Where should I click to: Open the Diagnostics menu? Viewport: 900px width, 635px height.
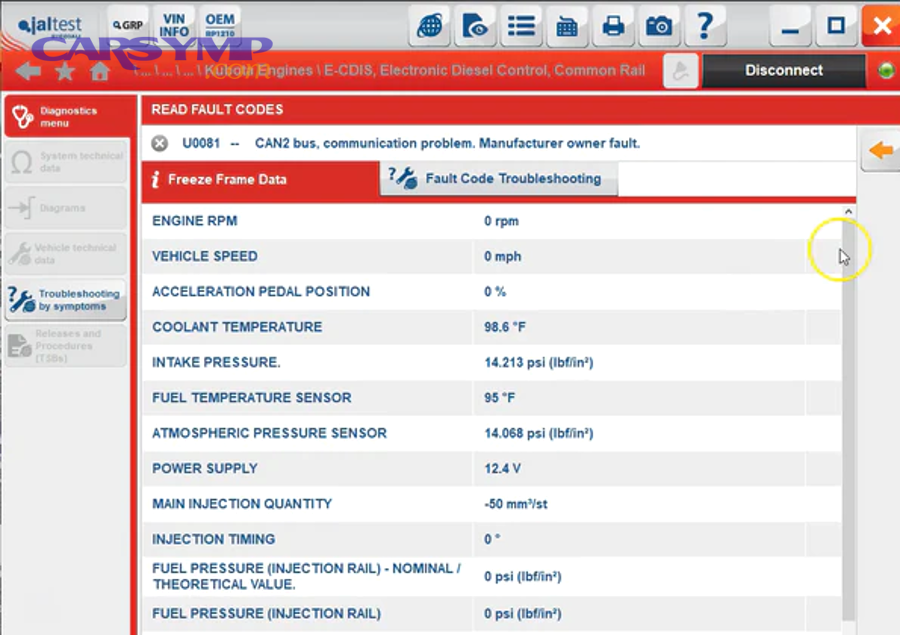pyautogui.click(x=66, y=117)
